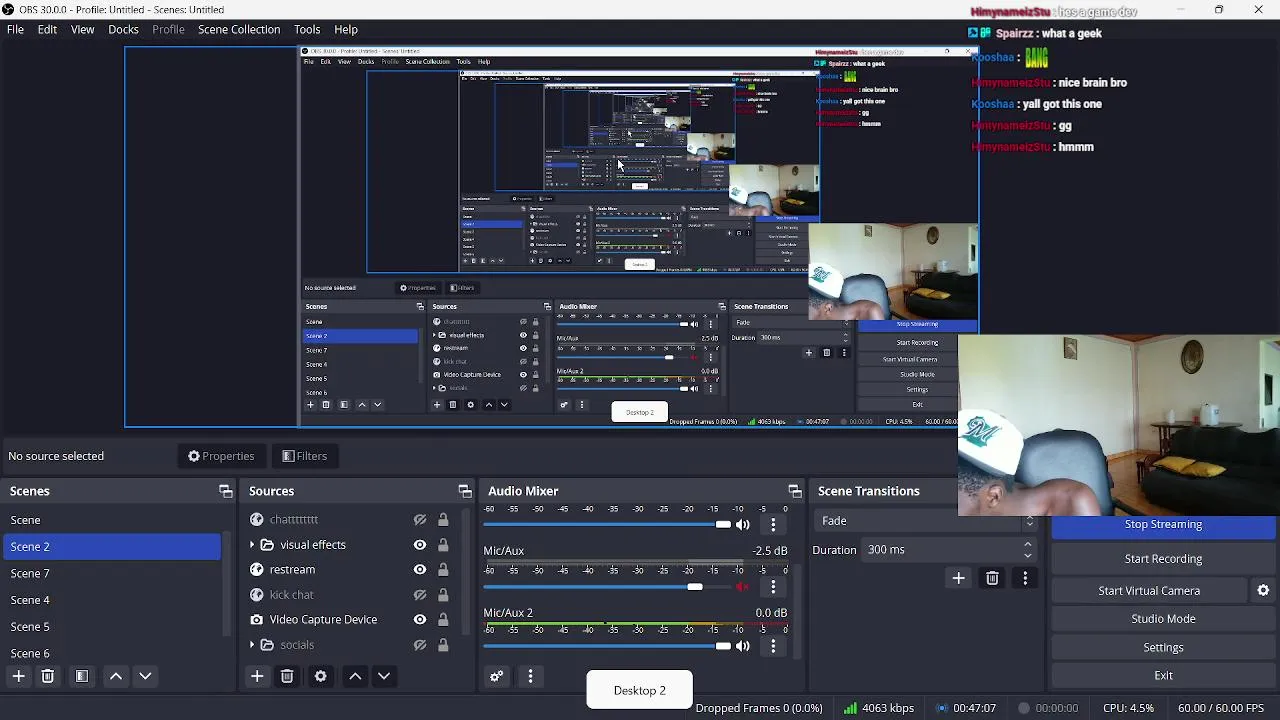The width and height of the screenshot is (1280, 720).
Task: Open the Docks menu
Action: [123, 29]
